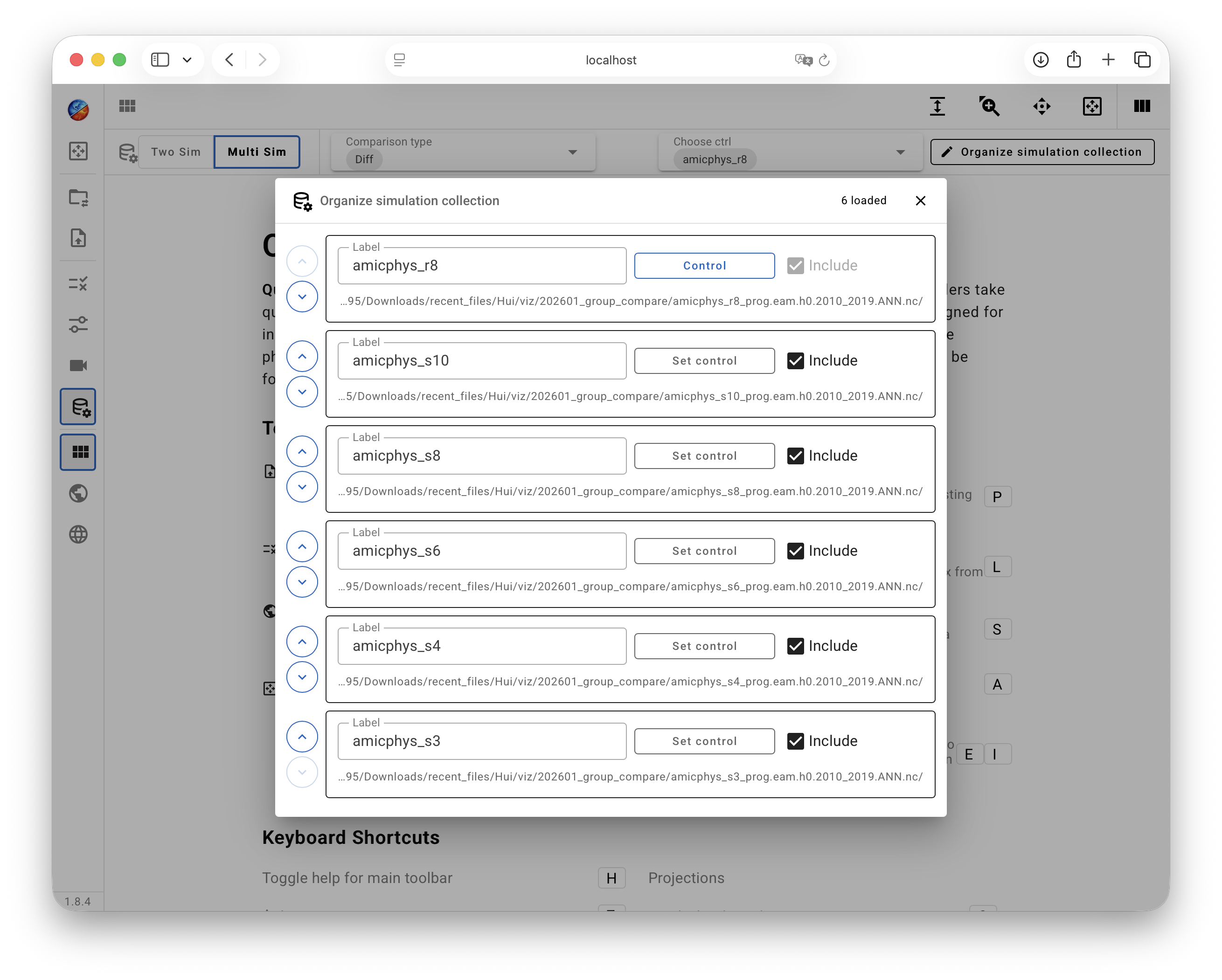Click the Safari downloads icon

[x=1040, y=60]
